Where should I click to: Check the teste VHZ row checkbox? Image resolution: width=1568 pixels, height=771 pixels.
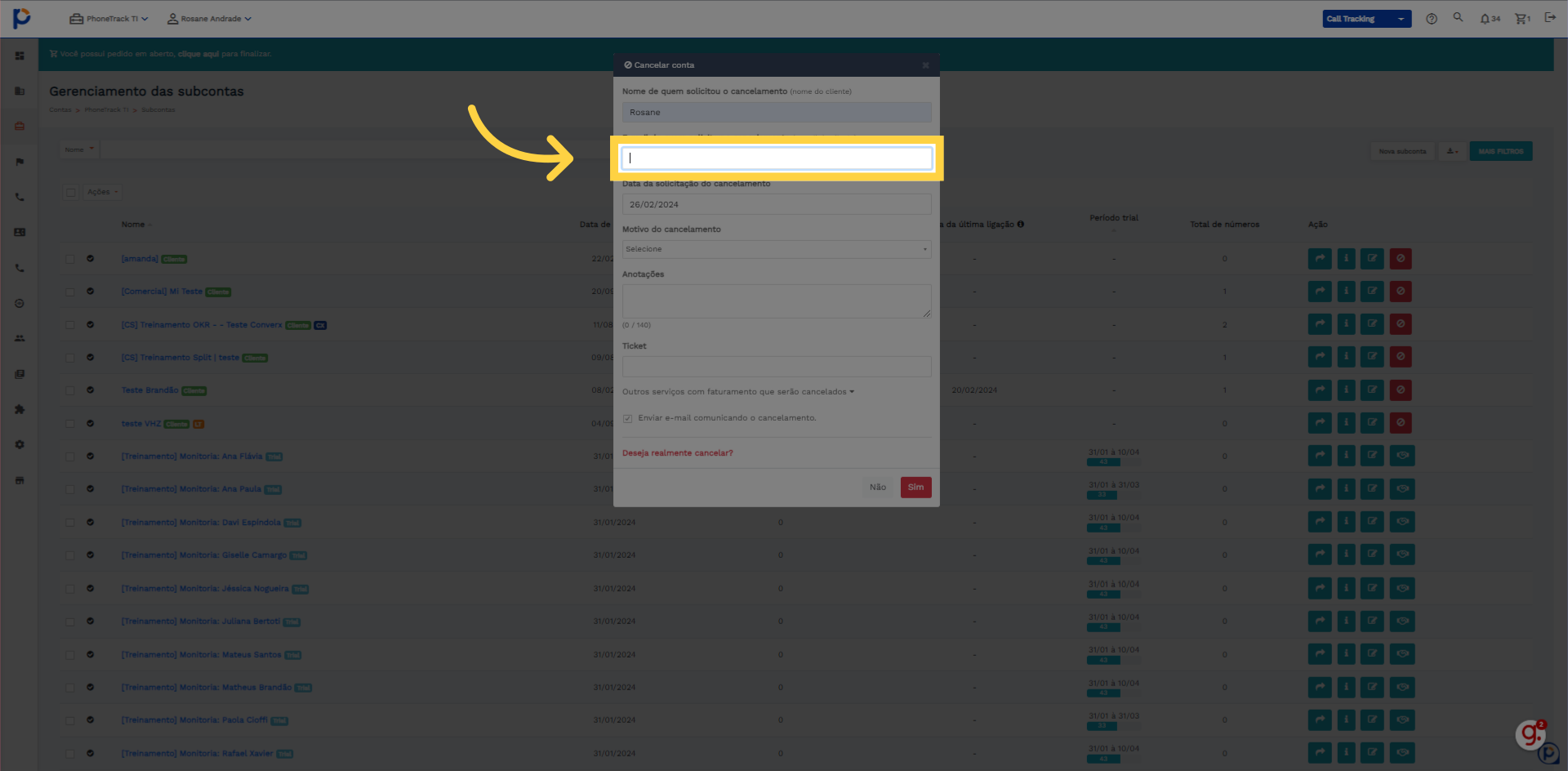(70, 424)
